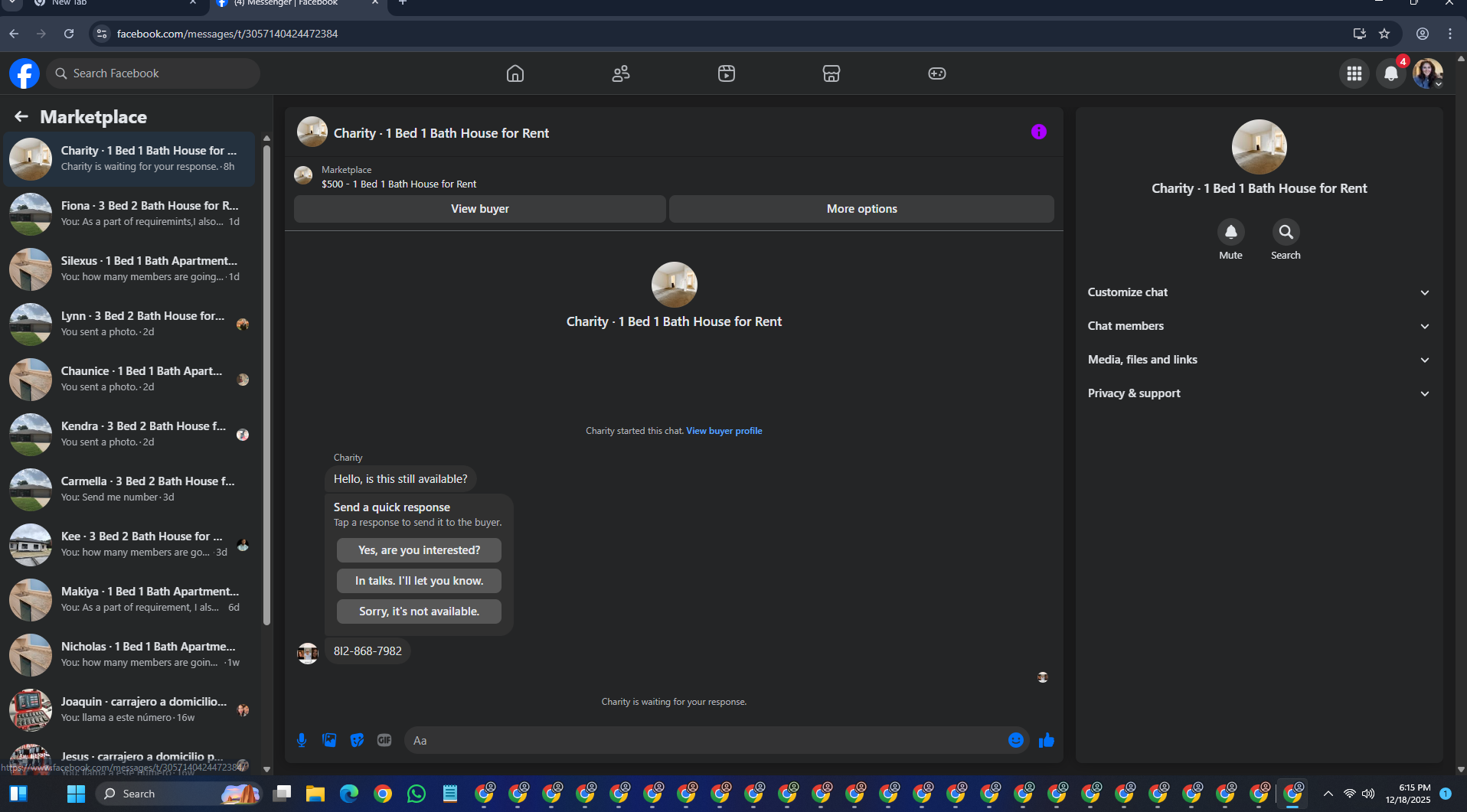Choose a sticker icon
The width and height of the screenshot is (1467, 812).
coord(357,740)
